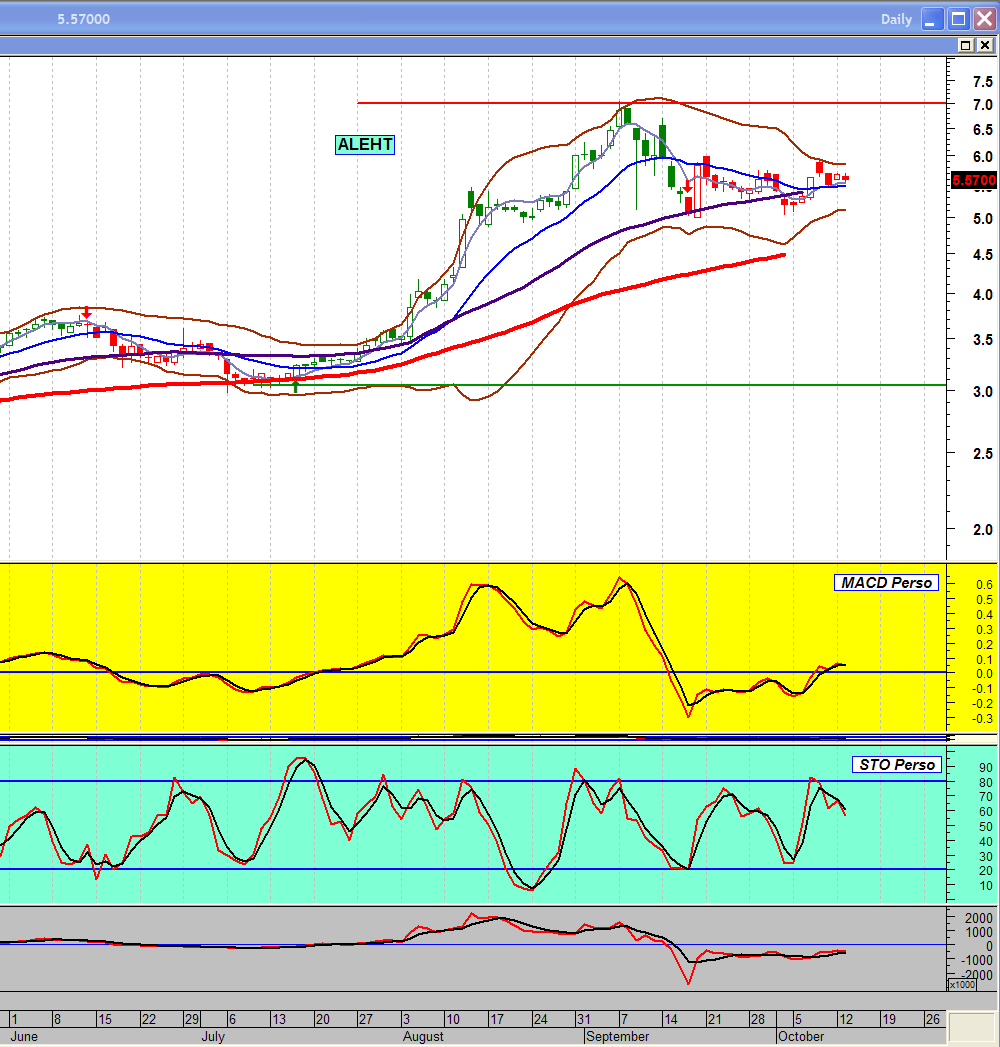Click the 2.0 price axis label

[983, 530]
